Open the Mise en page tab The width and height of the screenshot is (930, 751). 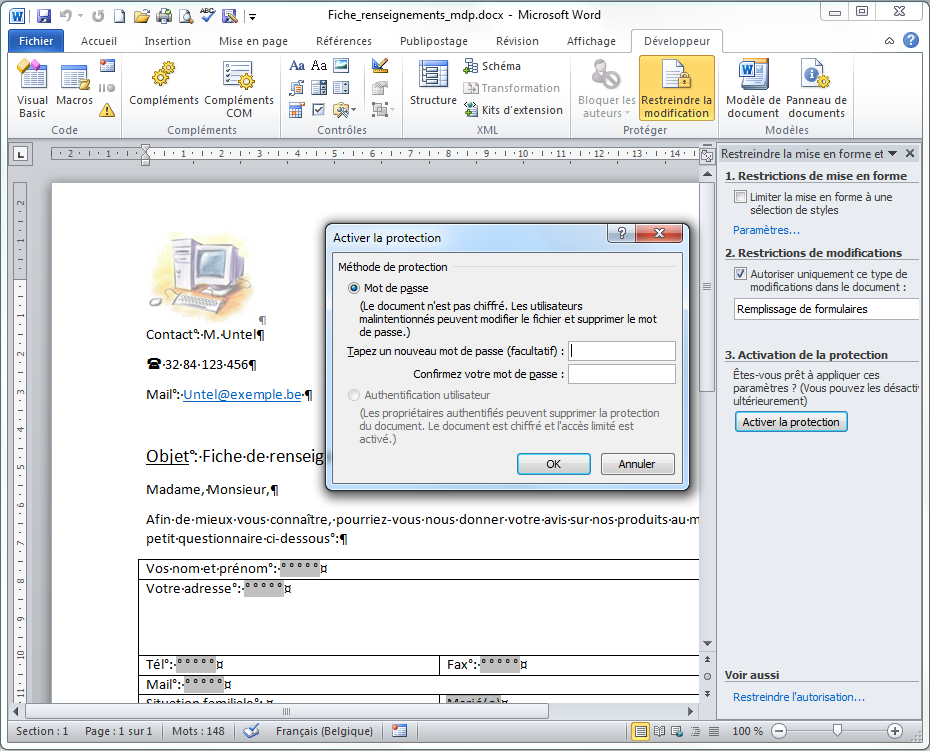pos(253,41)
